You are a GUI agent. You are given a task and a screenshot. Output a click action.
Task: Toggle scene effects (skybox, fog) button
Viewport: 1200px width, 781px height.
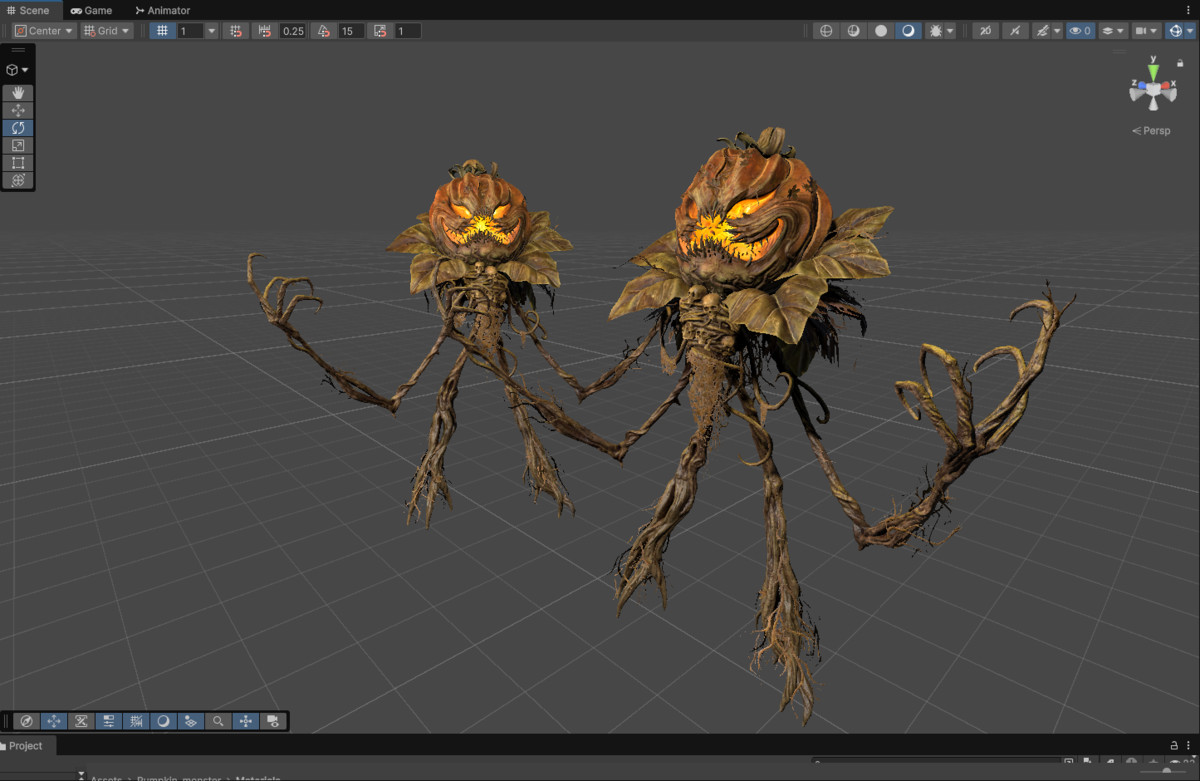[x=1041, y=31]
